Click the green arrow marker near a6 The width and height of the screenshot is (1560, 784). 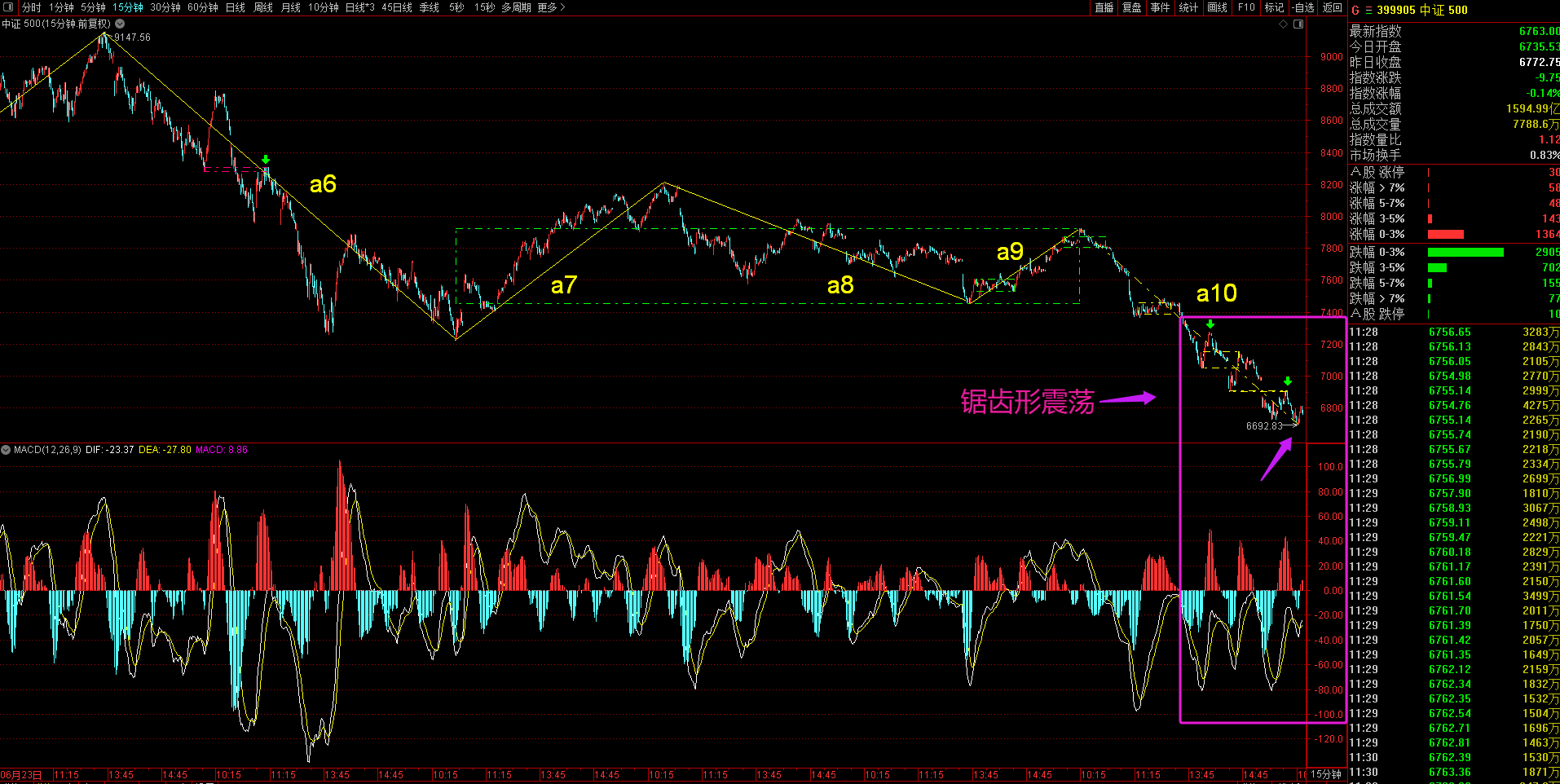click(266, 160)
